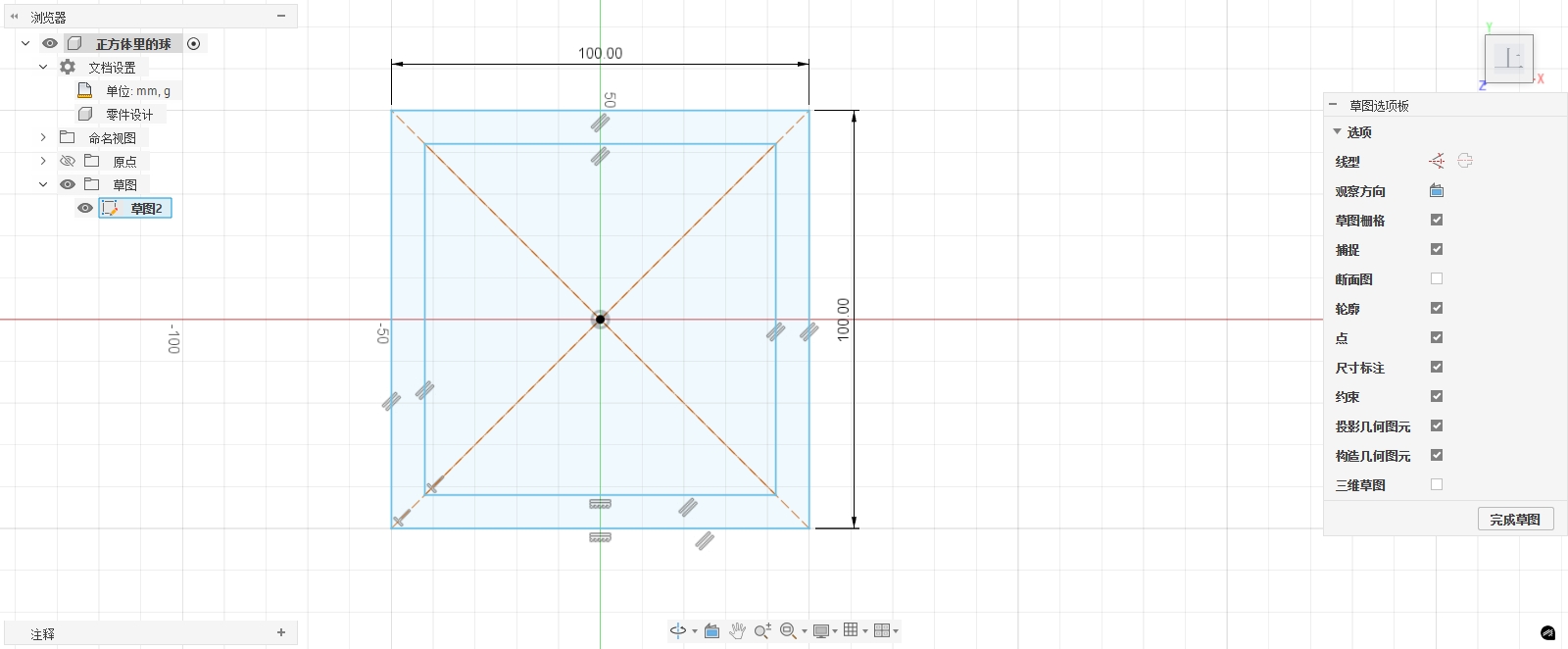This screenshot has width=1568, height=649.
Task: Expand the 注释 panel with plus icon
Action: pyautogui.click(x=281, y=632)
